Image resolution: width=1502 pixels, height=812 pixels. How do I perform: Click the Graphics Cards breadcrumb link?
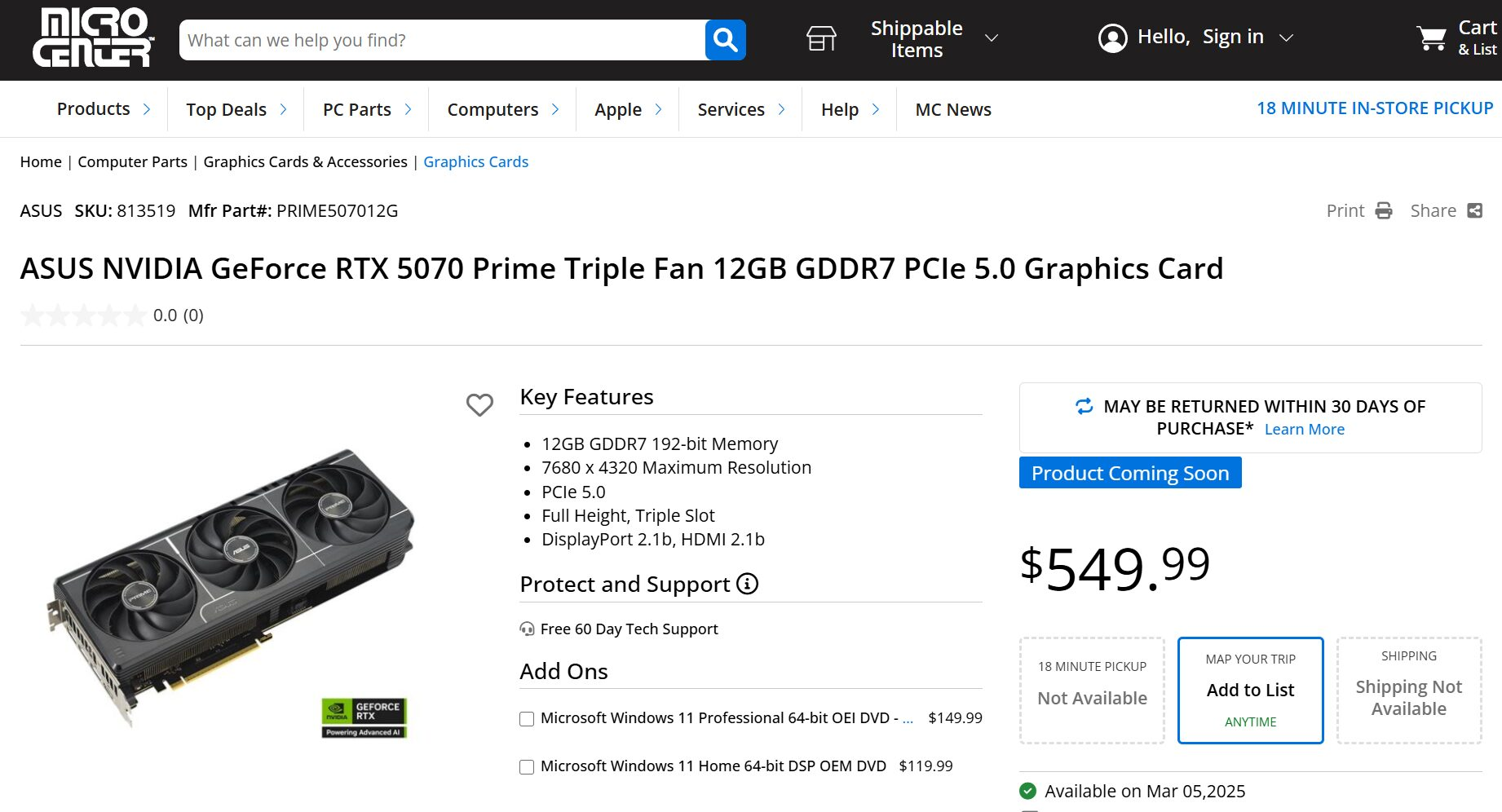[x=475, y=162]
